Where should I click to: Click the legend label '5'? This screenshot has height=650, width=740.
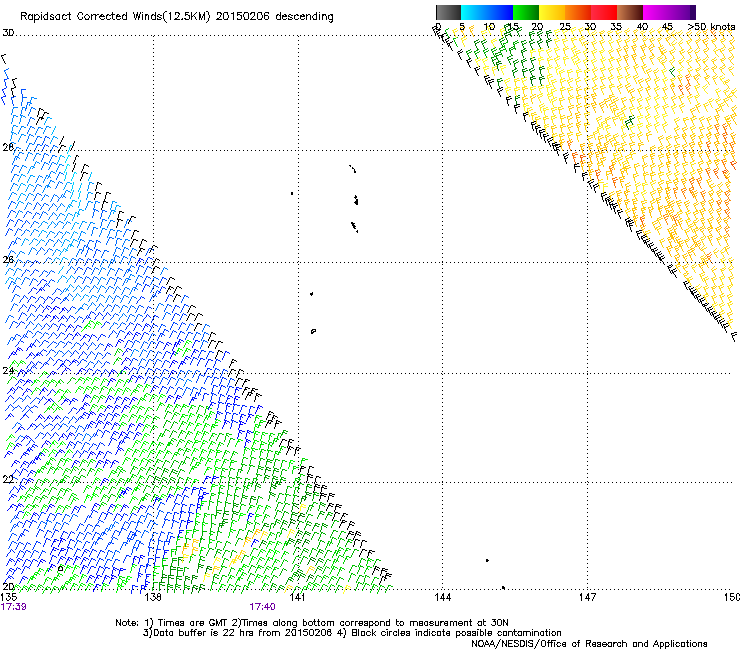(462, 27)
